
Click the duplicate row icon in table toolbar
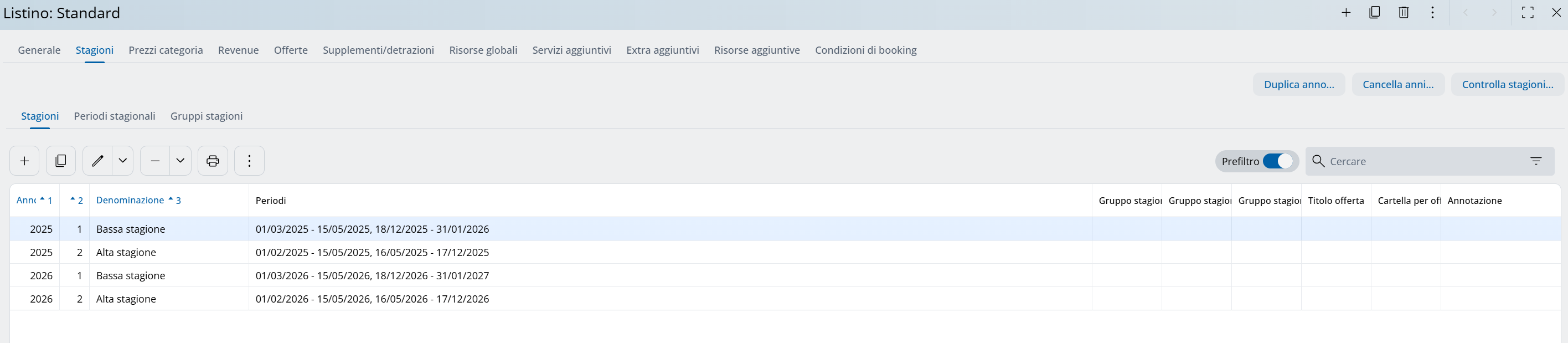[x=61, y=161]
